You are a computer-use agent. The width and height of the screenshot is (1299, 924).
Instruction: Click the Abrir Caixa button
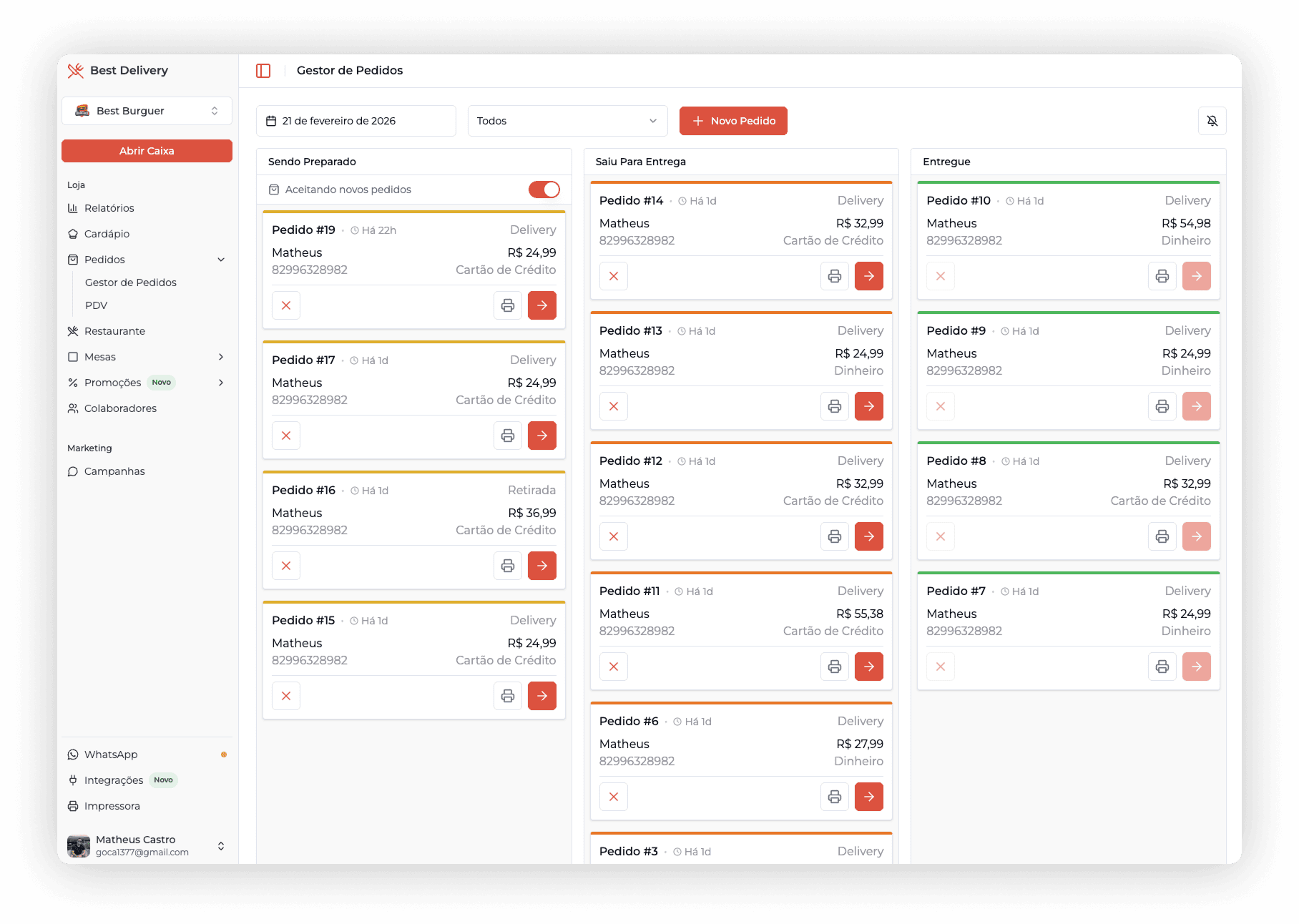[147, 151]
